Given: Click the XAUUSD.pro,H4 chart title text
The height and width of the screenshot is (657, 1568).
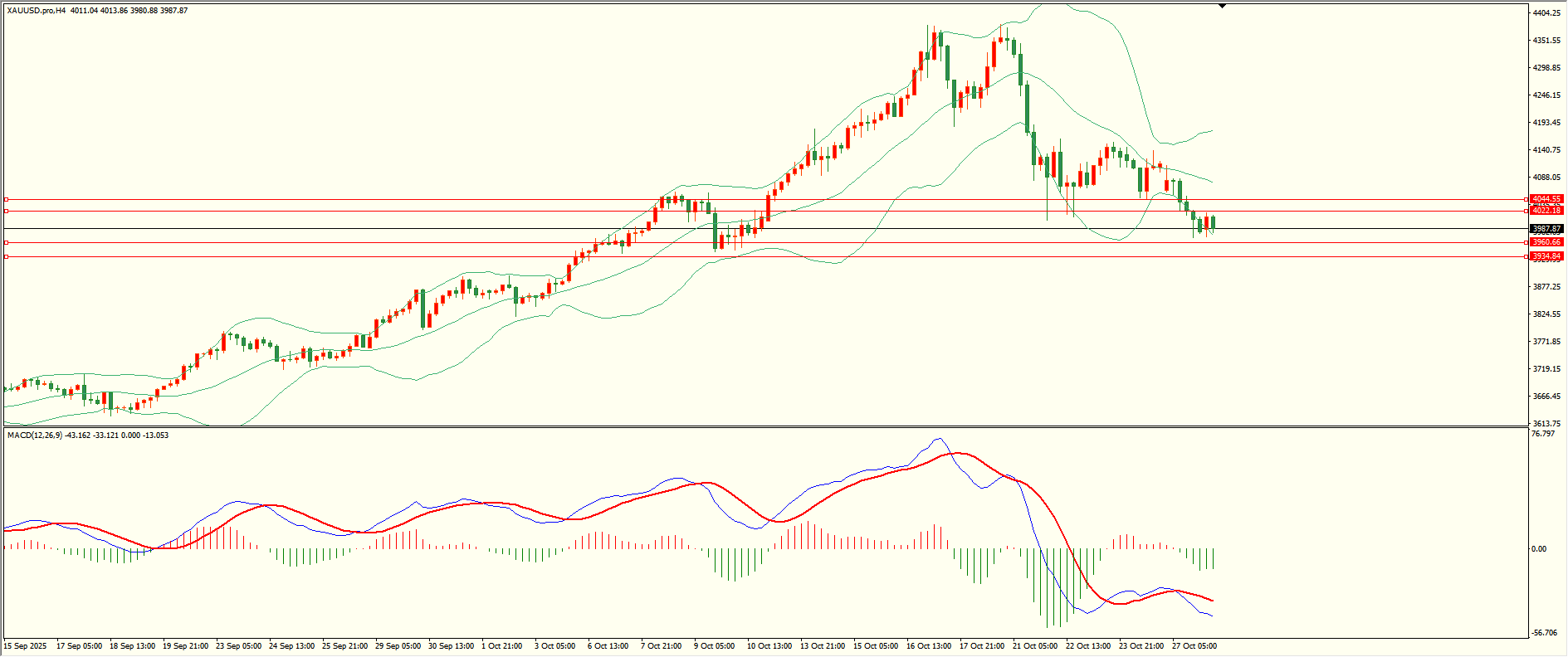Looking at the screenshot, I should (x=37, y=11).
